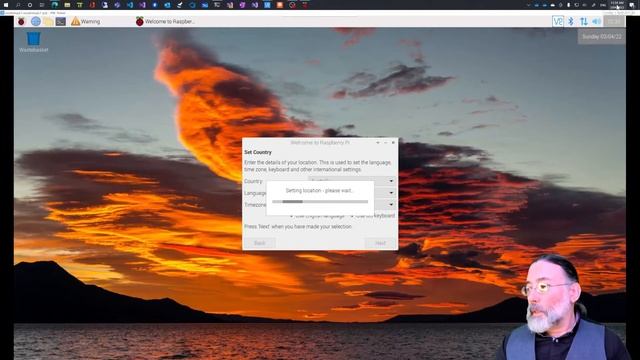Image resolution: width=640 pixels, height=360 pixels.
Task: Switch to the Warning taskbar window
Action: [x=86, y=21]
